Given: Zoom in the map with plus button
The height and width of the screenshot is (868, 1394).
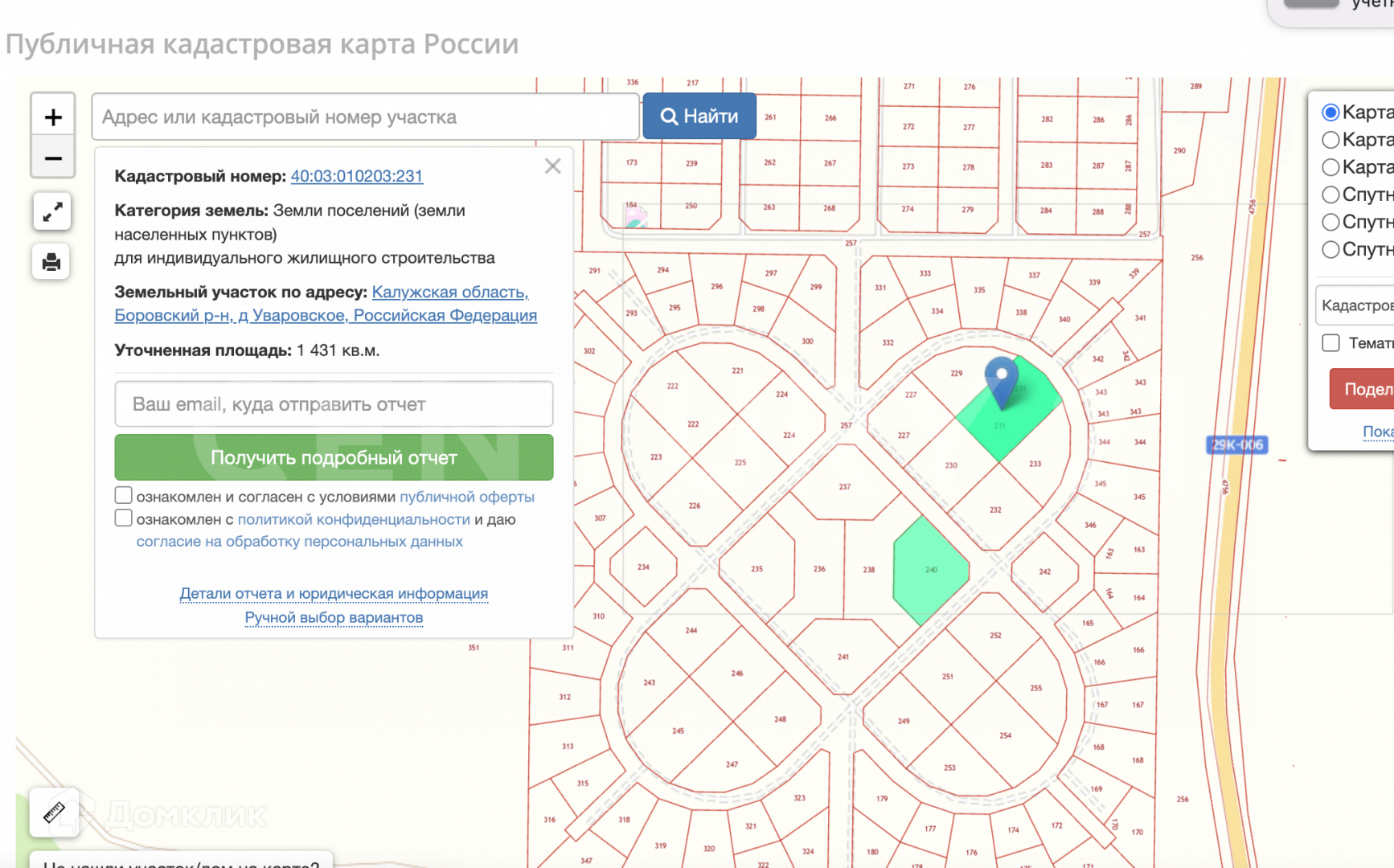Looking at the screenshot, I should (53, 117).
